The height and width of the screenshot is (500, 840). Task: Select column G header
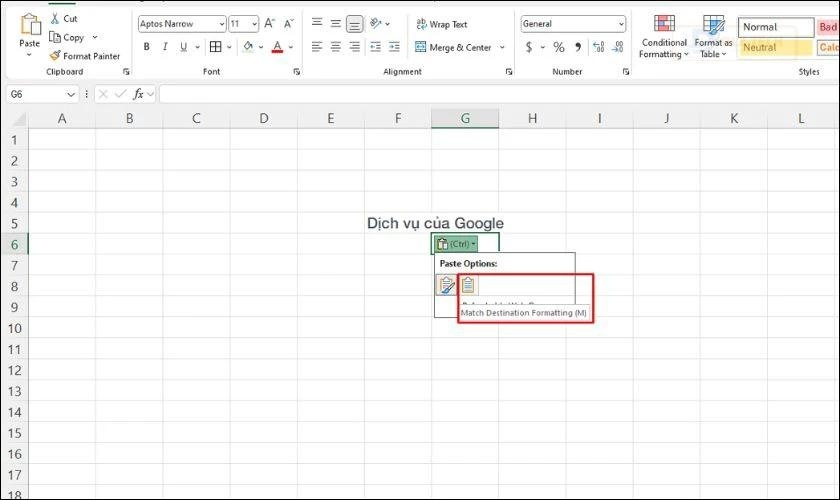coord(465,118)
